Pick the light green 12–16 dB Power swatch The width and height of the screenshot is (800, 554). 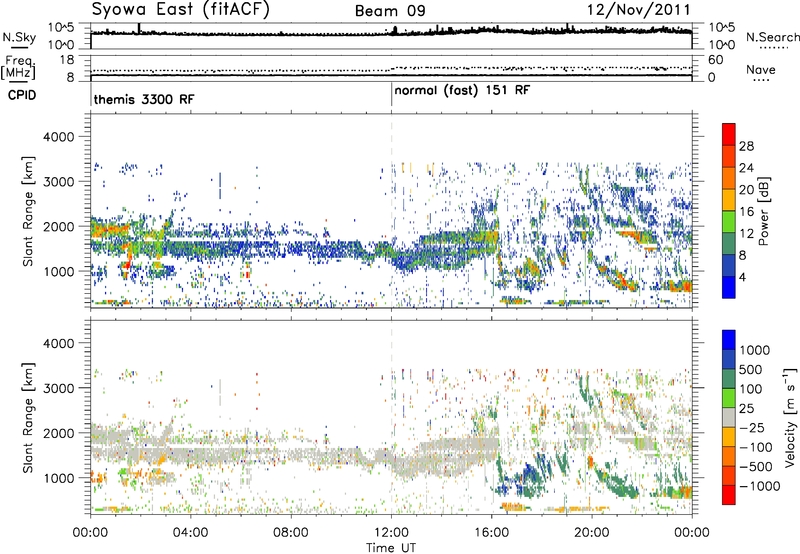(729, 222)
